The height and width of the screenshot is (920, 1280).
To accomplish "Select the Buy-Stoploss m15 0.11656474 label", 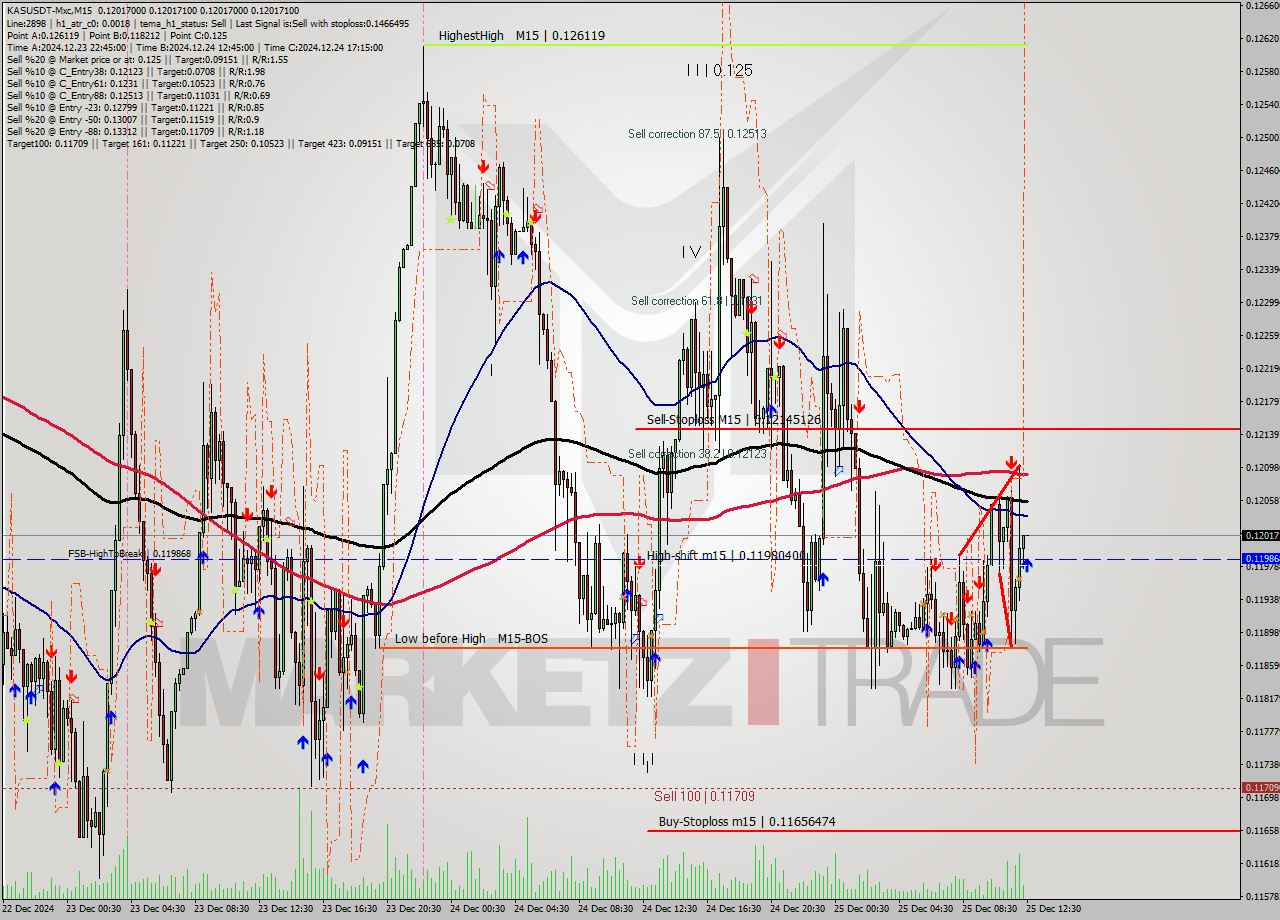I will pyautogui.click(x=747, y=822).
